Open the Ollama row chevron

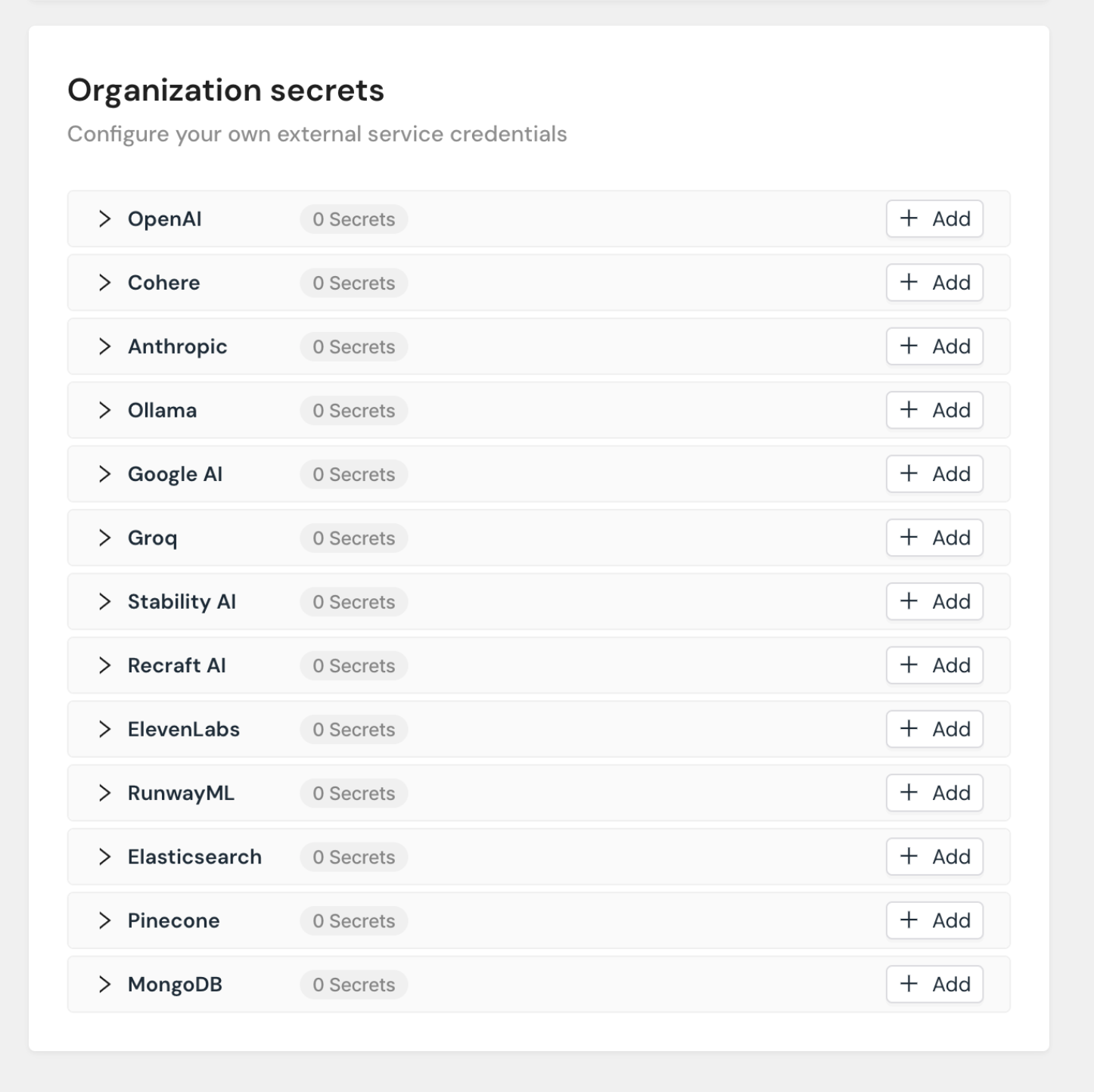click(104, 411)
